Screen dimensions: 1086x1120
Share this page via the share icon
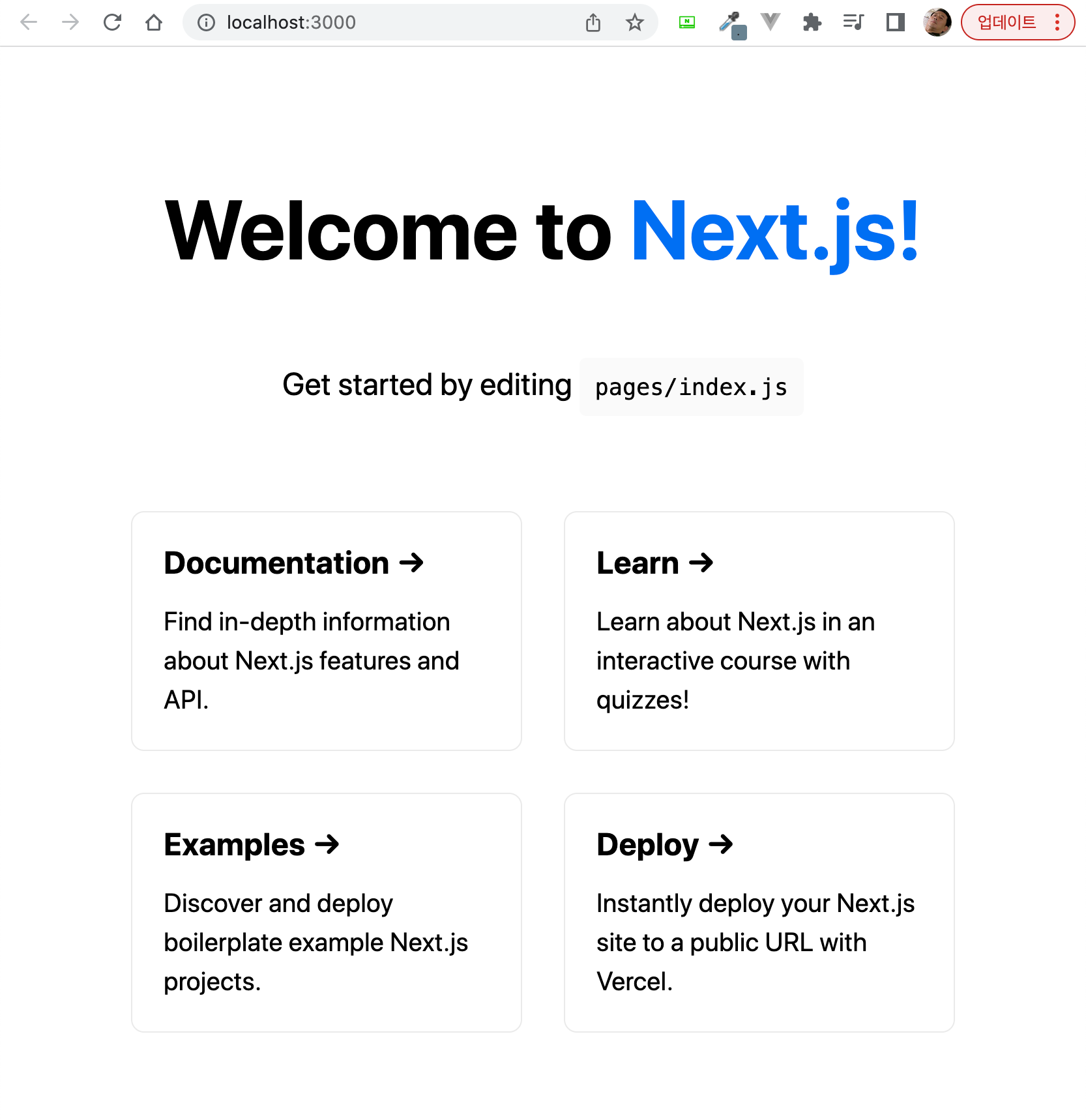pos(593,23)
